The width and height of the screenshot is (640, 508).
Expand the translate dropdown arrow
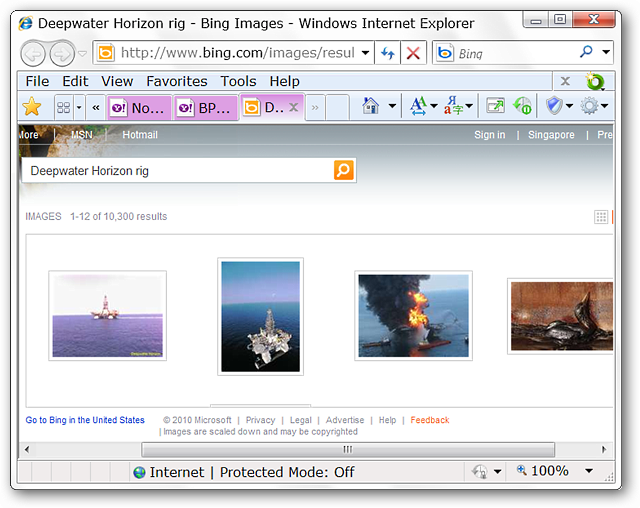click(x=469, y=106)
